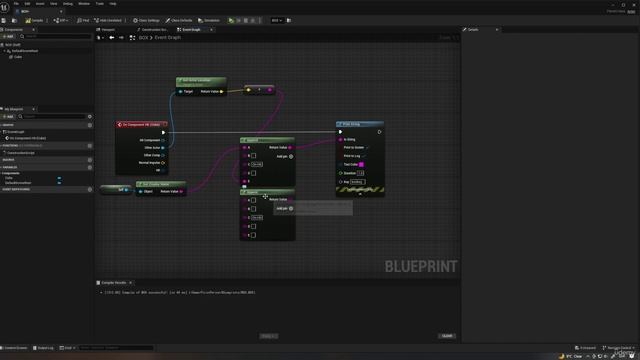Toggle Print to Log checkbox
The image size is (640, 360).
363,156
